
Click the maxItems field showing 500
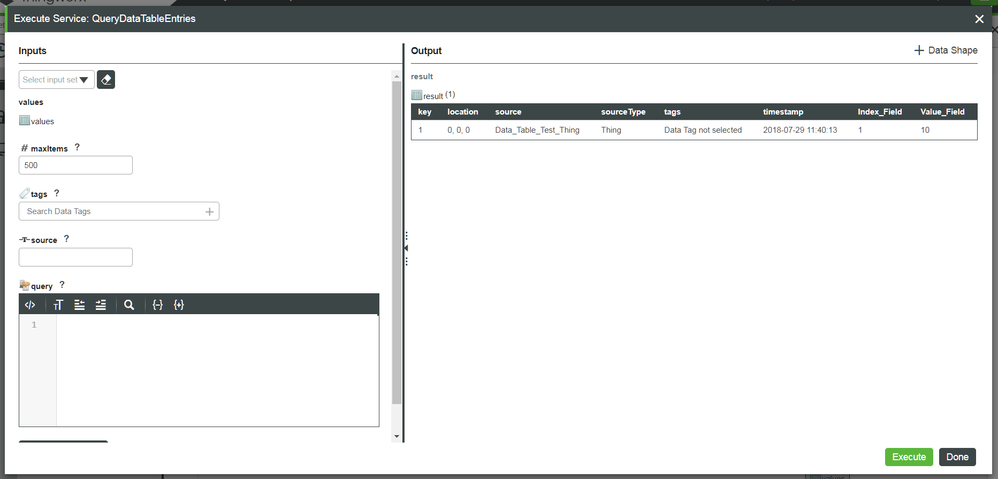[76, 165]
